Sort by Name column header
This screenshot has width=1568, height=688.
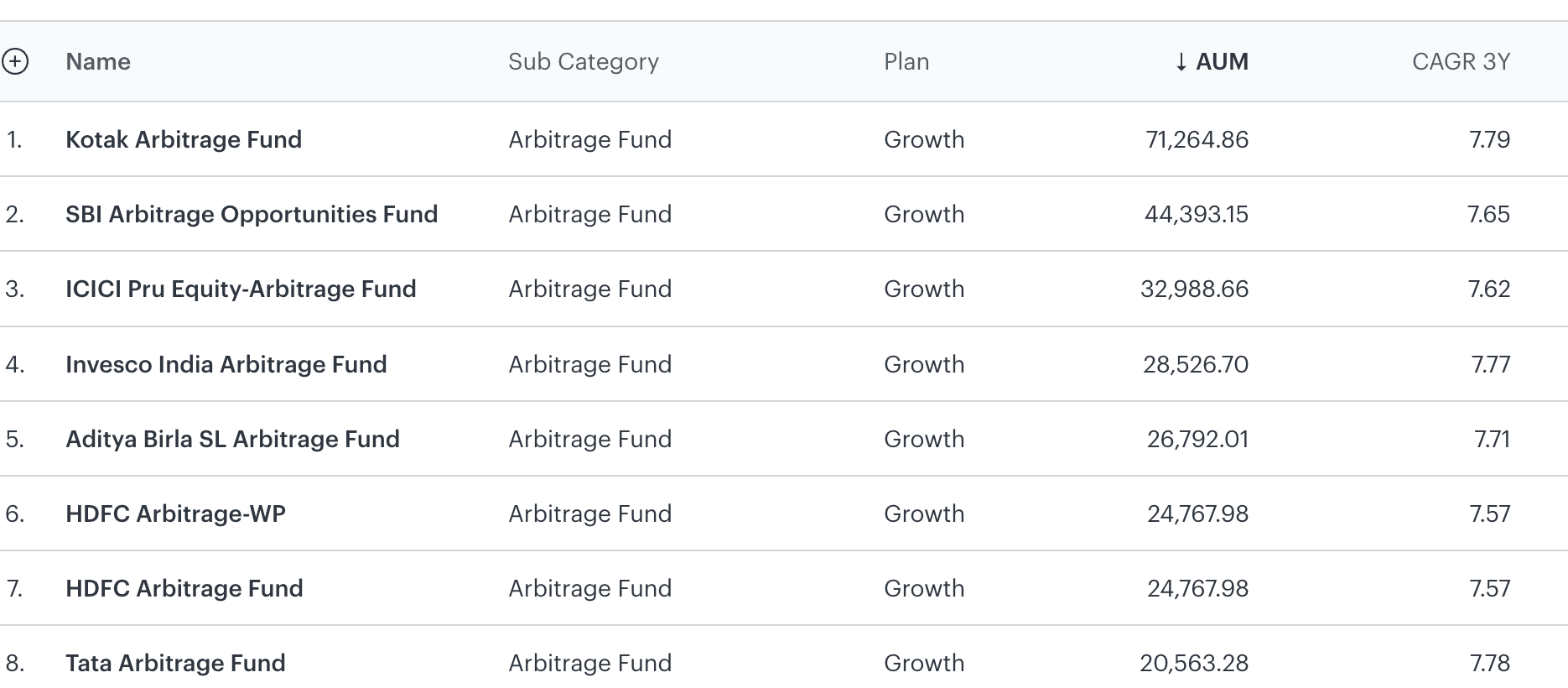(x=98, y=61)
